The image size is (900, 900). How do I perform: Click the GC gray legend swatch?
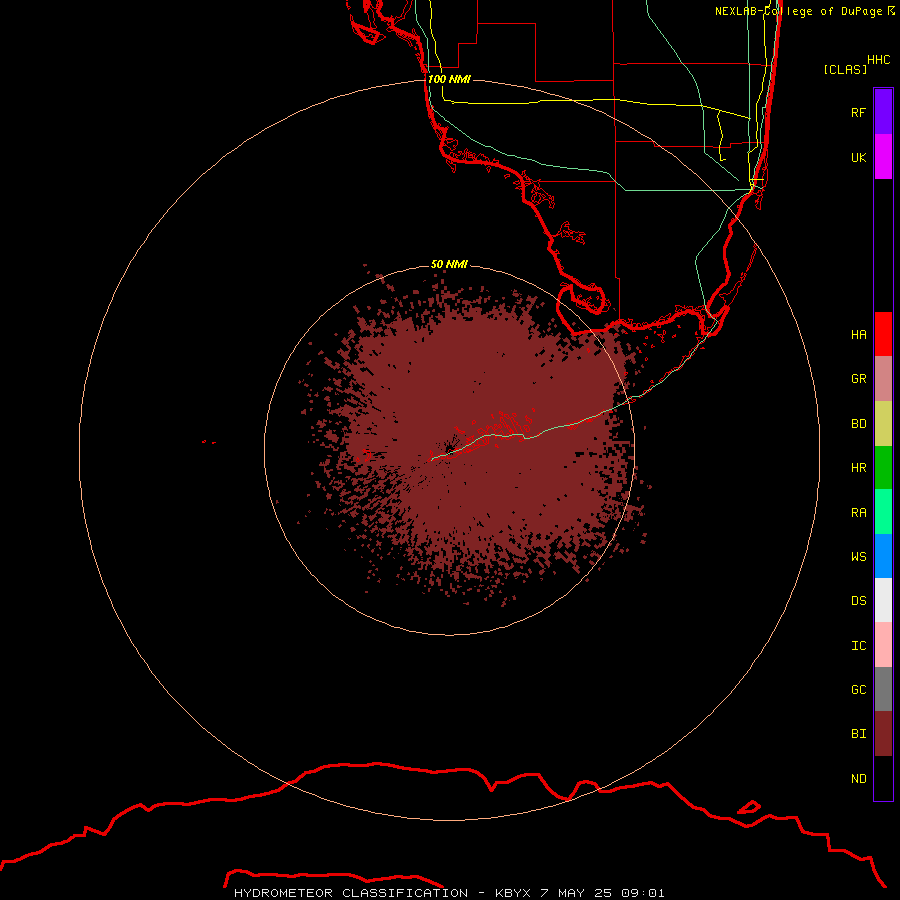pos(883,689)
